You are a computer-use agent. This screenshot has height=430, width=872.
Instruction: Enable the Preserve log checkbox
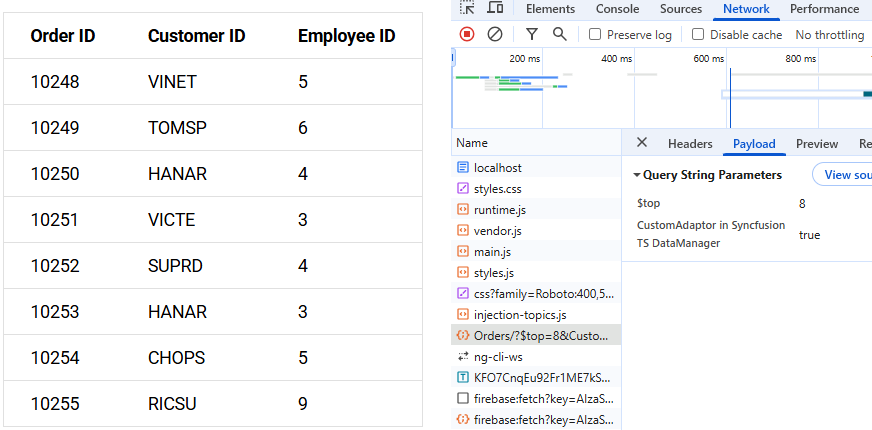(595, 34)
